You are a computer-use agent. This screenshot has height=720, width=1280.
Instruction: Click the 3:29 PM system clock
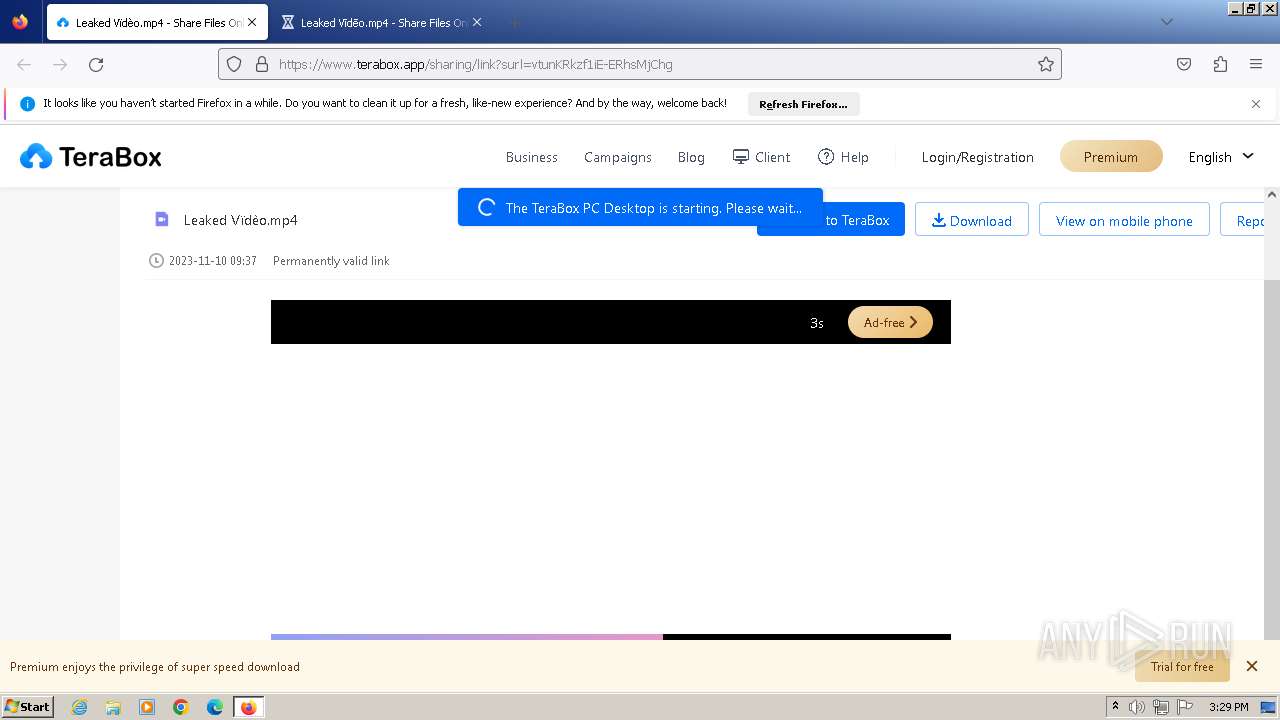tap(1228, 707)
